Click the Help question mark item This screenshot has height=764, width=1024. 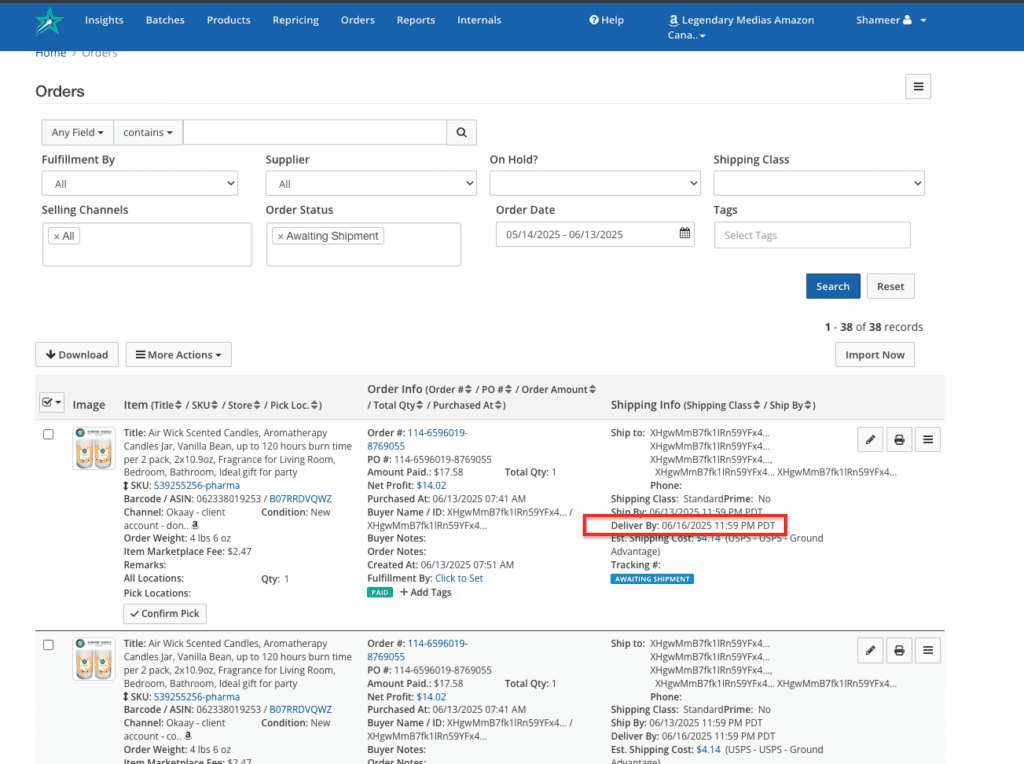pyautogui.click(x=607, y=20)
